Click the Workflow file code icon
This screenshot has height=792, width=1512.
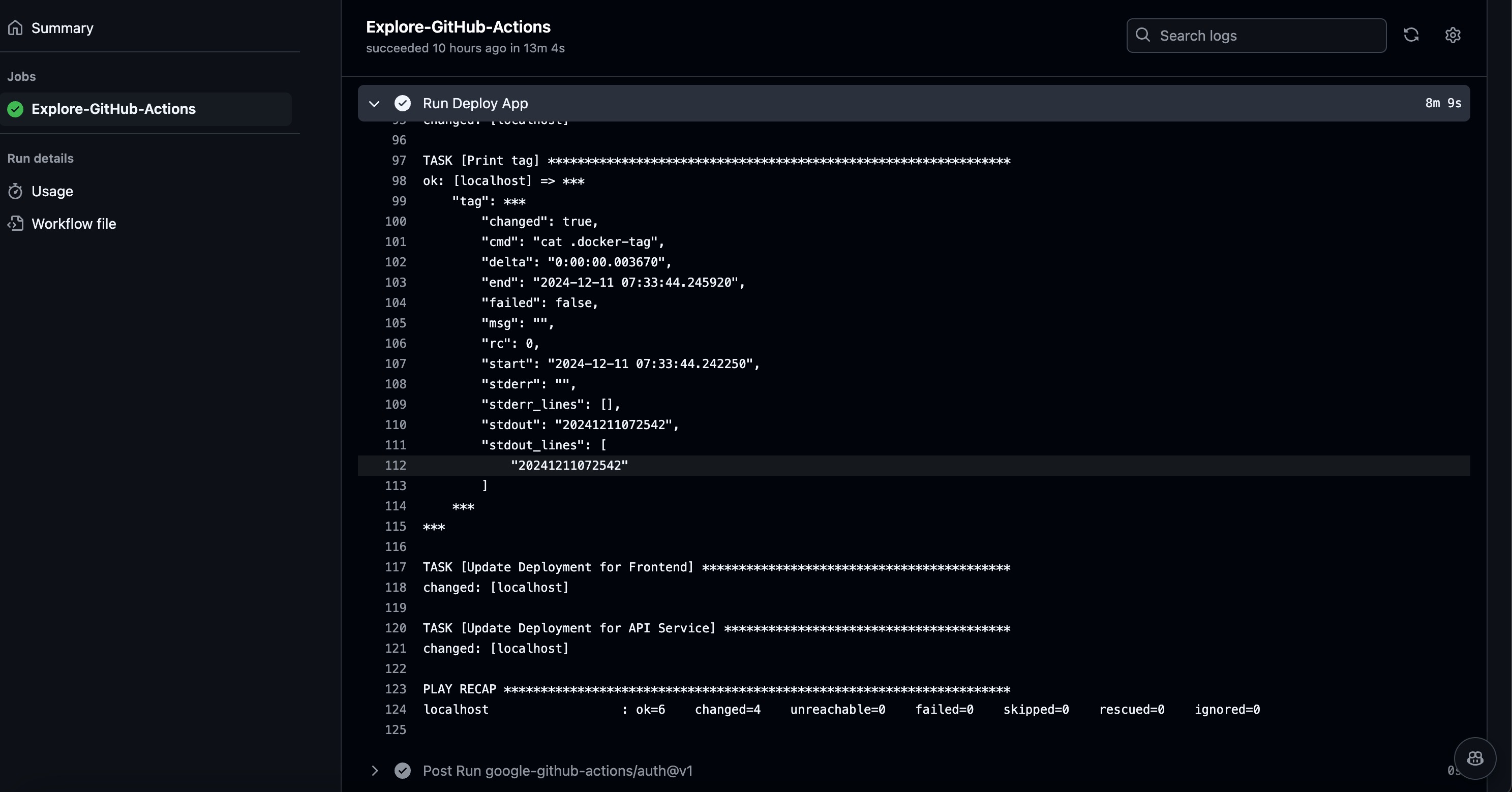click(x=16, y=224)
